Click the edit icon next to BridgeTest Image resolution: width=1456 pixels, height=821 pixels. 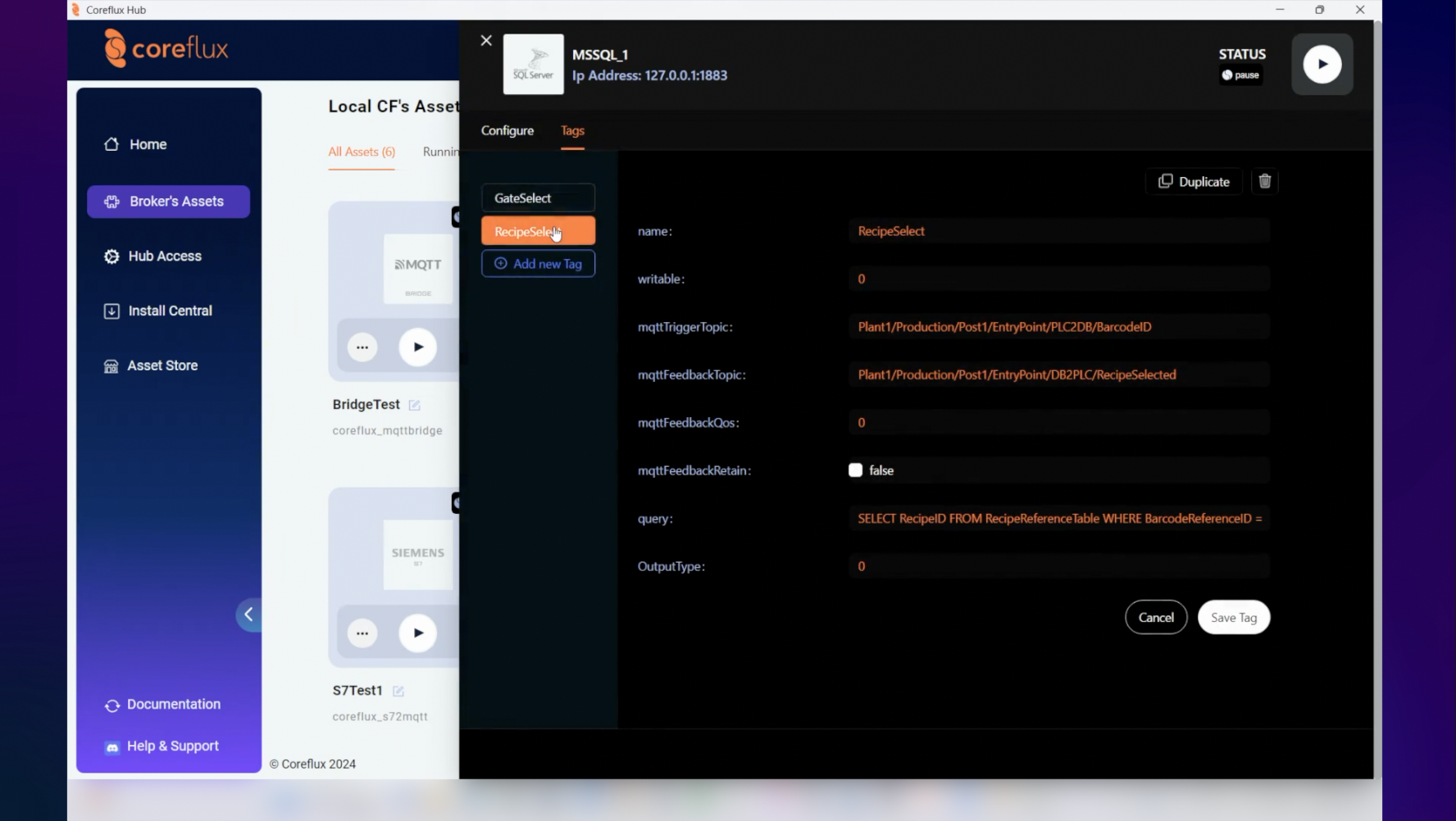[415, 406]
